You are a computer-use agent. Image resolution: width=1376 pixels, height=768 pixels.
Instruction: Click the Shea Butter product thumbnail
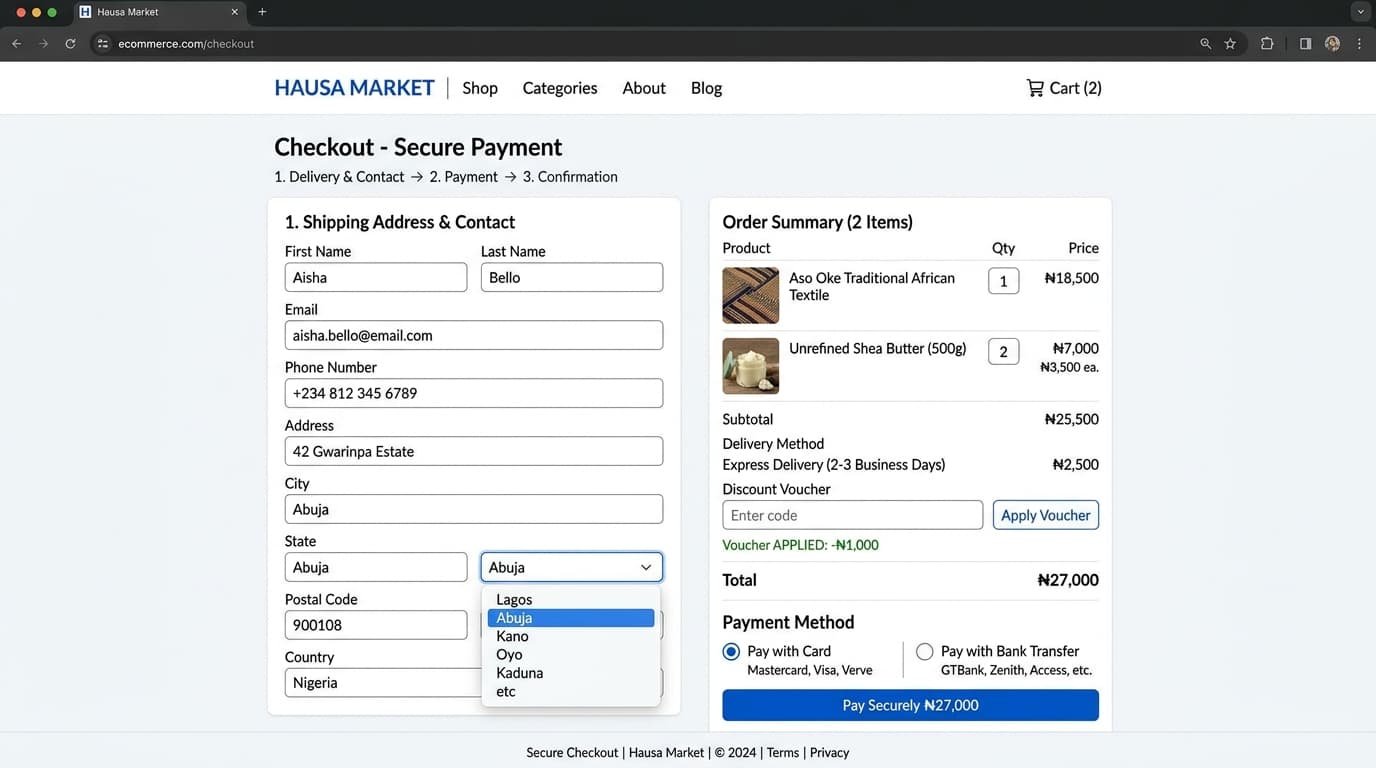pyautogui.click(x=751, y=366)
